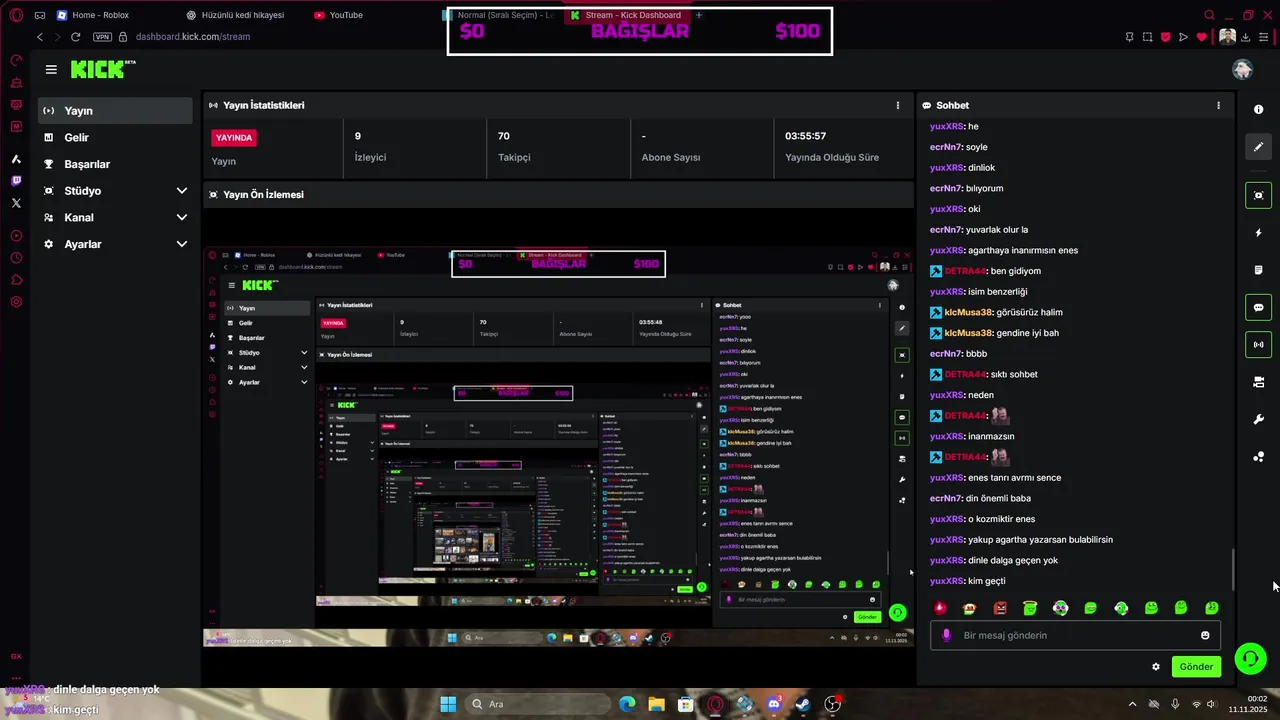Click purple microphone in chat box
1280x720 pixels.
[946, 635]
